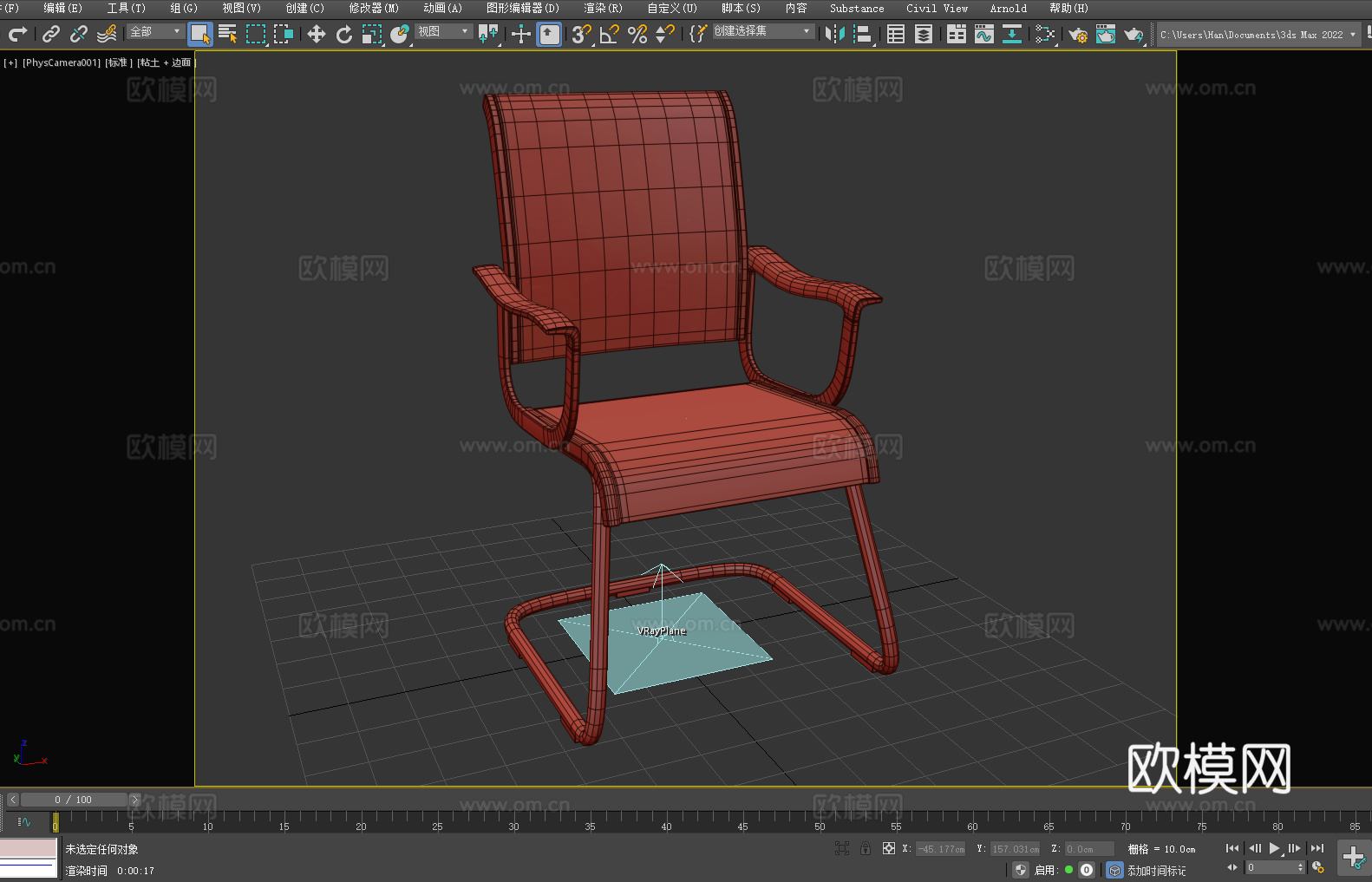Toggle Percent Snap

click(637, 34)
